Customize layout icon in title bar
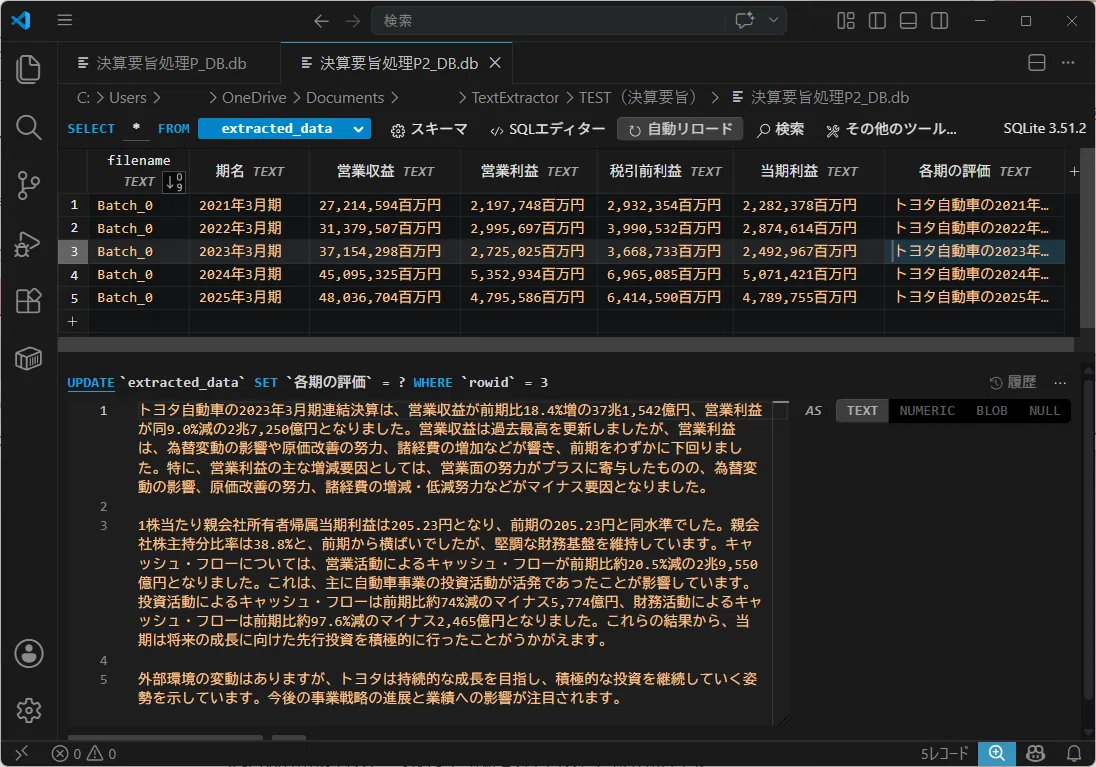This screenshot has height=767, width=1096. [x=846, y=21]
